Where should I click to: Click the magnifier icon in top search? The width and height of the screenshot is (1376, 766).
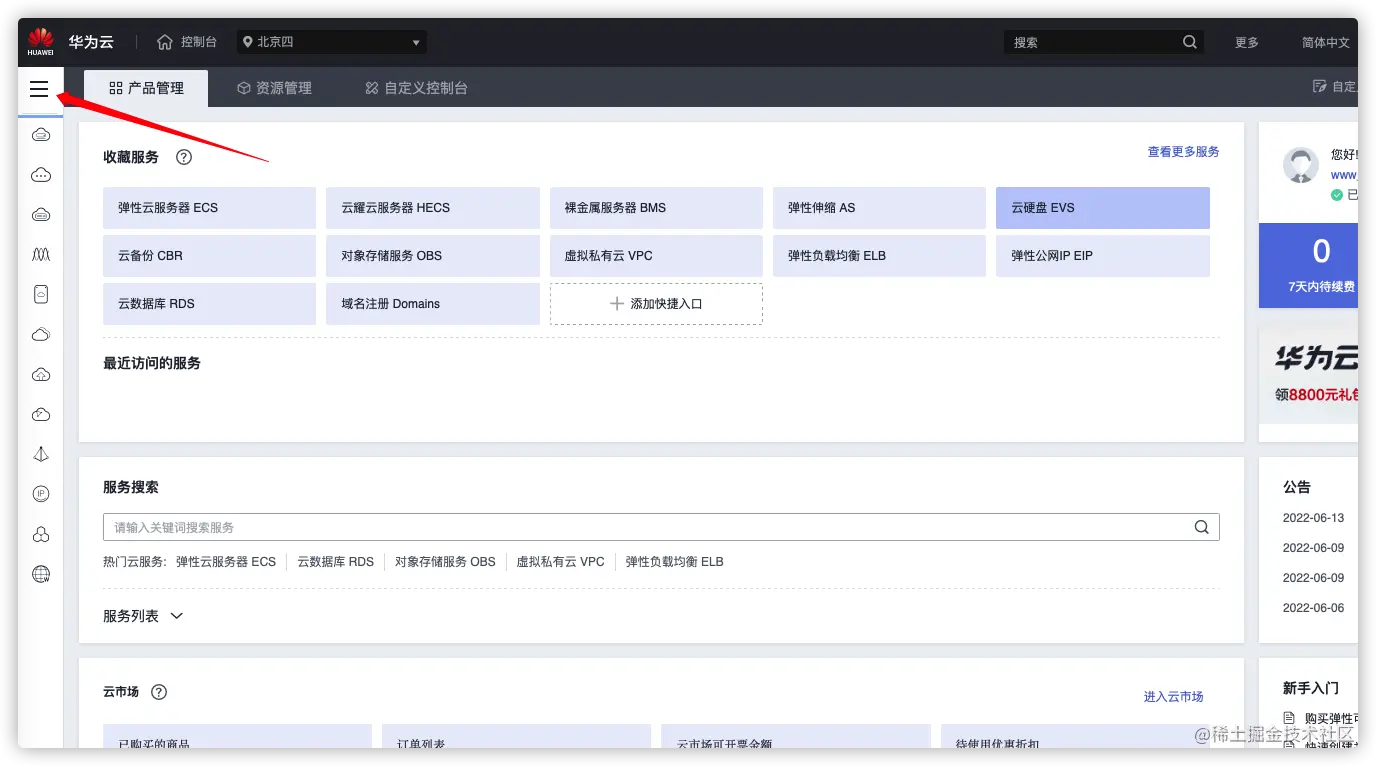pyautogui.click(x=1190, y=42)
